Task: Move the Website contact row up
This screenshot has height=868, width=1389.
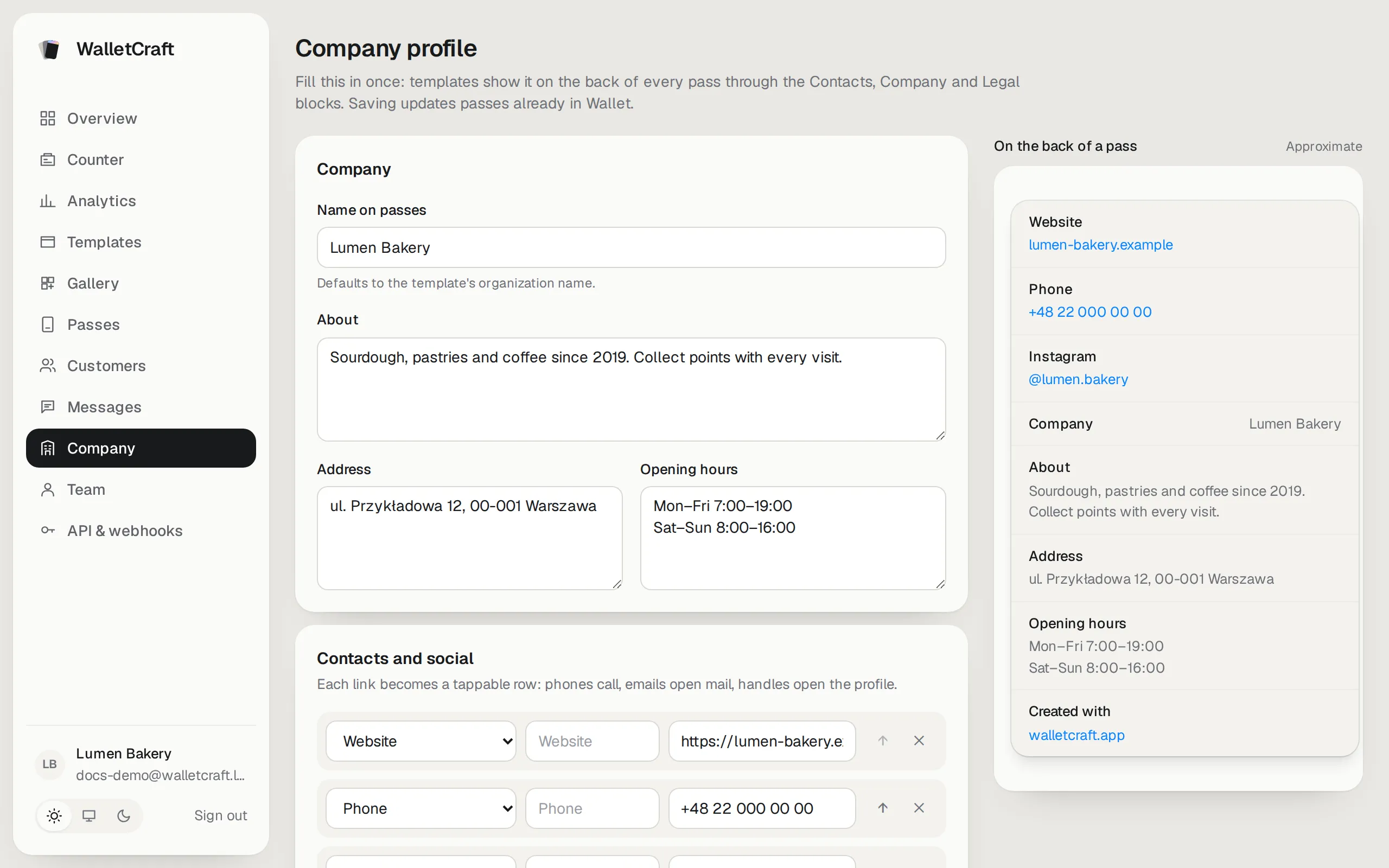Action: click(883, 741)
